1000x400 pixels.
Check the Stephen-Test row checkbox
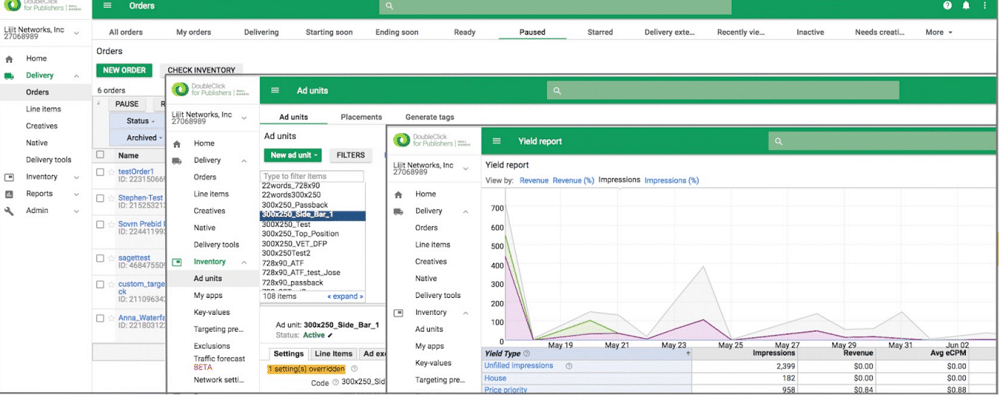[100, 198]
